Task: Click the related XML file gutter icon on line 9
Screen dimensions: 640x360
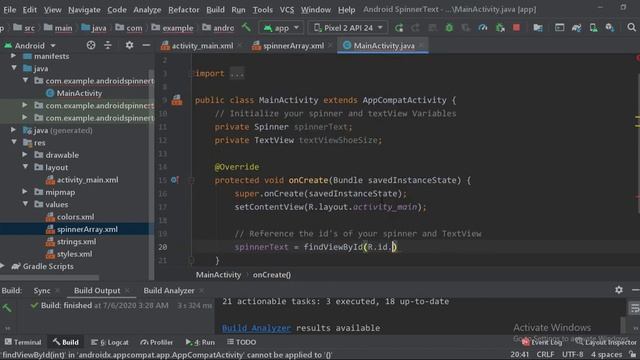Action: [x=177, y=100]
